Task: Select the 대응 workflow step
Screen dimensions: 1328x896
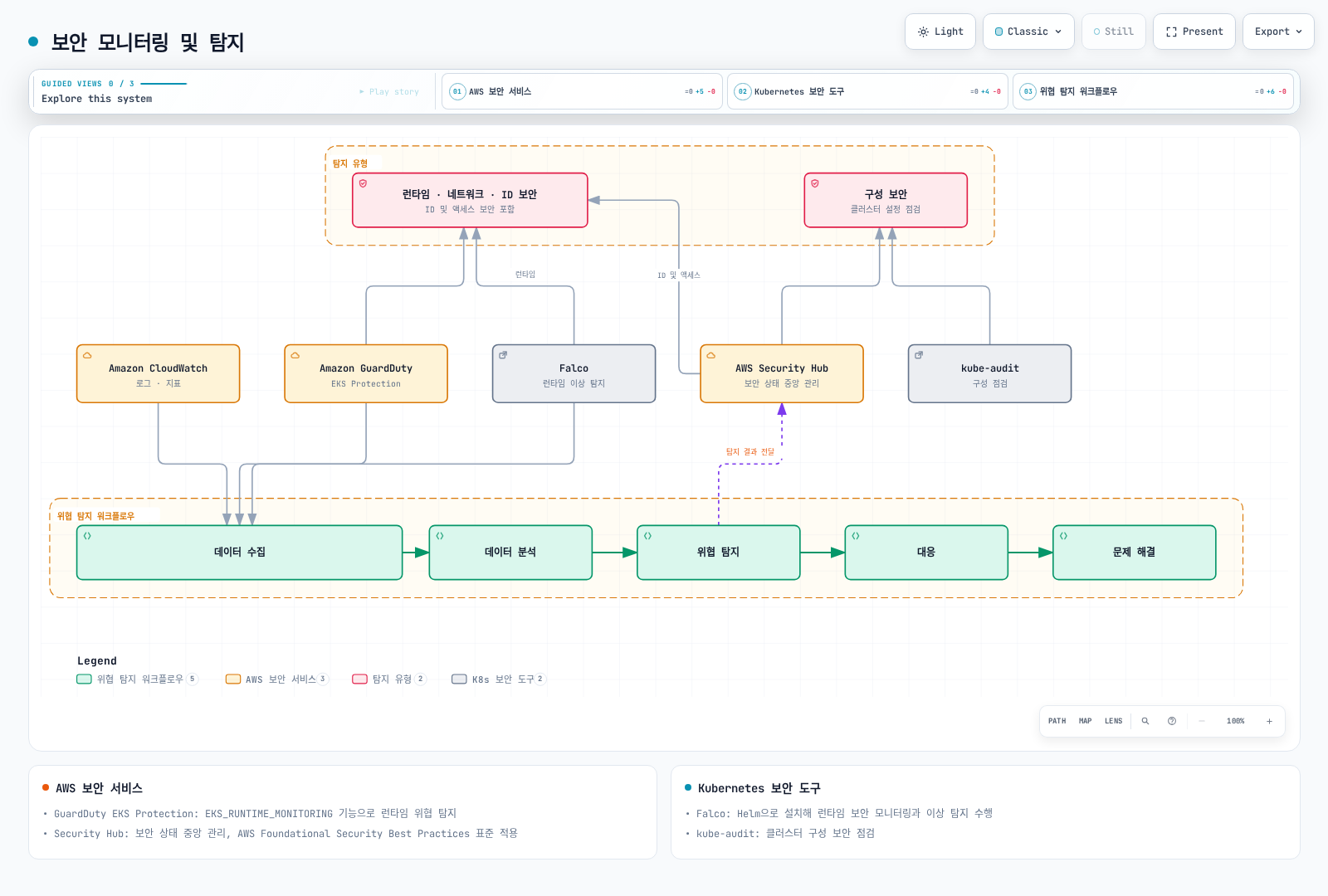Action: [x=926, y=553]
